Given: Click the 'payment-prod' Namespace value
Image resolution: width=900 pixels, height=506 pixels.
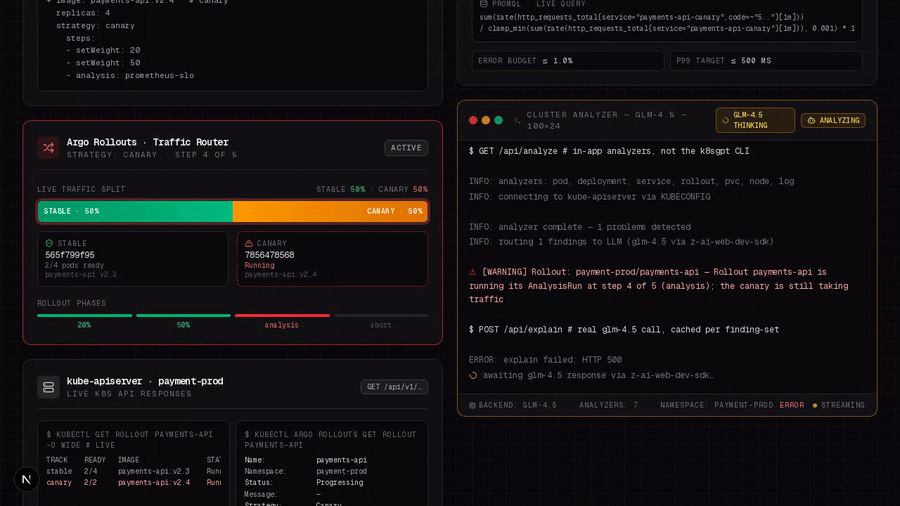Looking at the screenshot, I should pyautogui.click(x=341, y=471).
